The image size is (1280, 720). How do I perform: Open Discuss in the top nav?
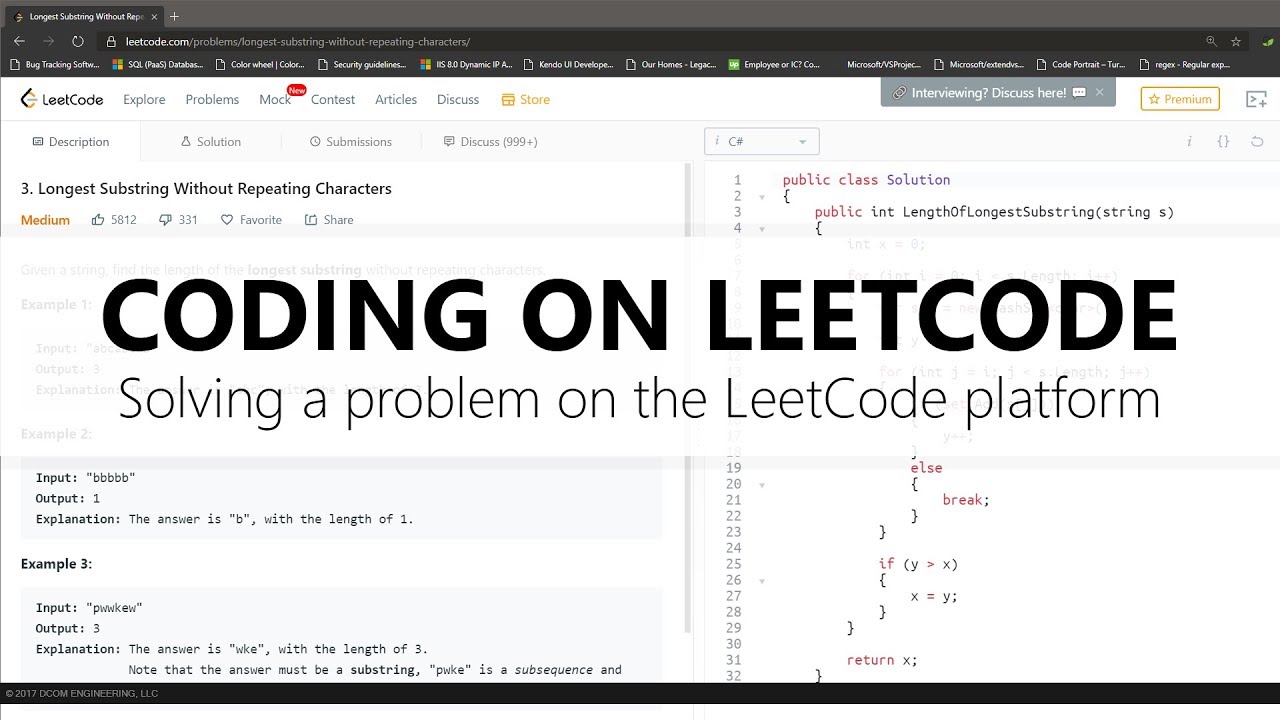(458, 99)
